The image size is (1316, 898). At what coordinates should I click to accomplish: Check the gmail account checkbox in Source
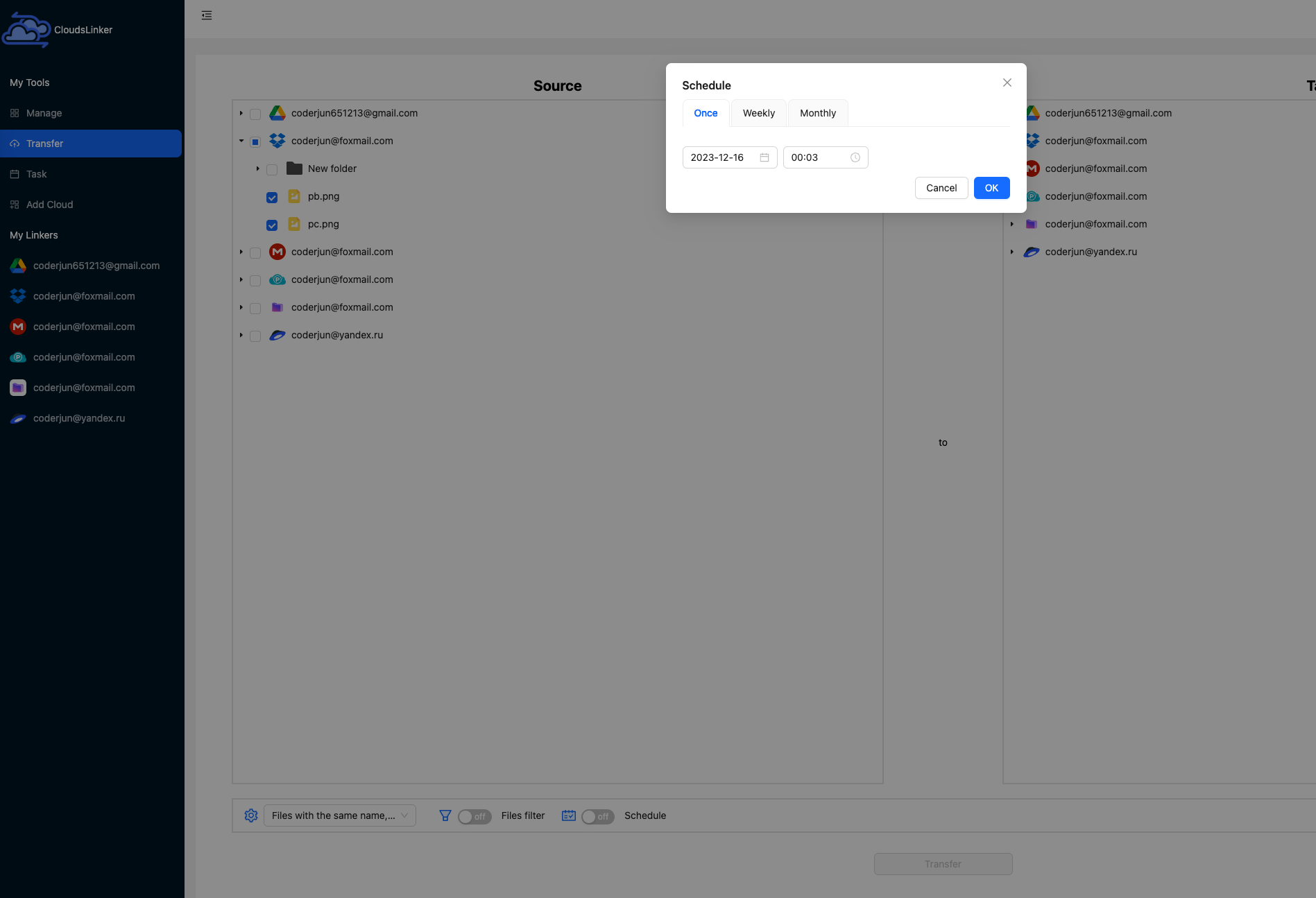(255, 114)
